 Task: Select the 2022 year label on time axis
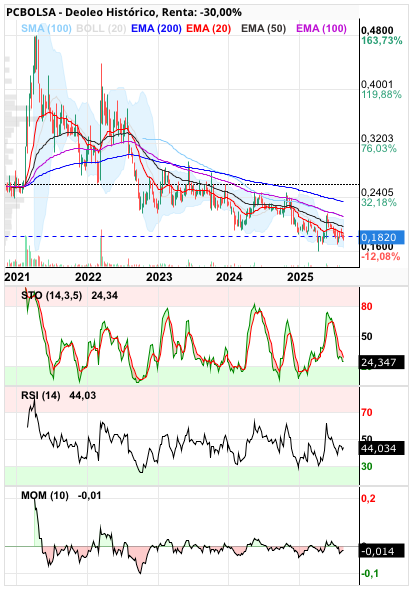[88, 277]
